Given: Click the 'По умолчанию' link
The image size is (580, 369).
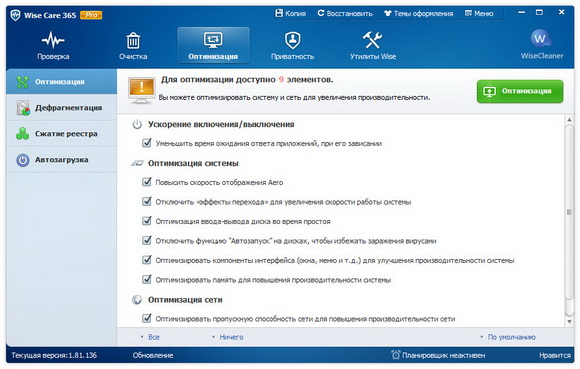Looking at the screenshot, I should tap(511, 337).
